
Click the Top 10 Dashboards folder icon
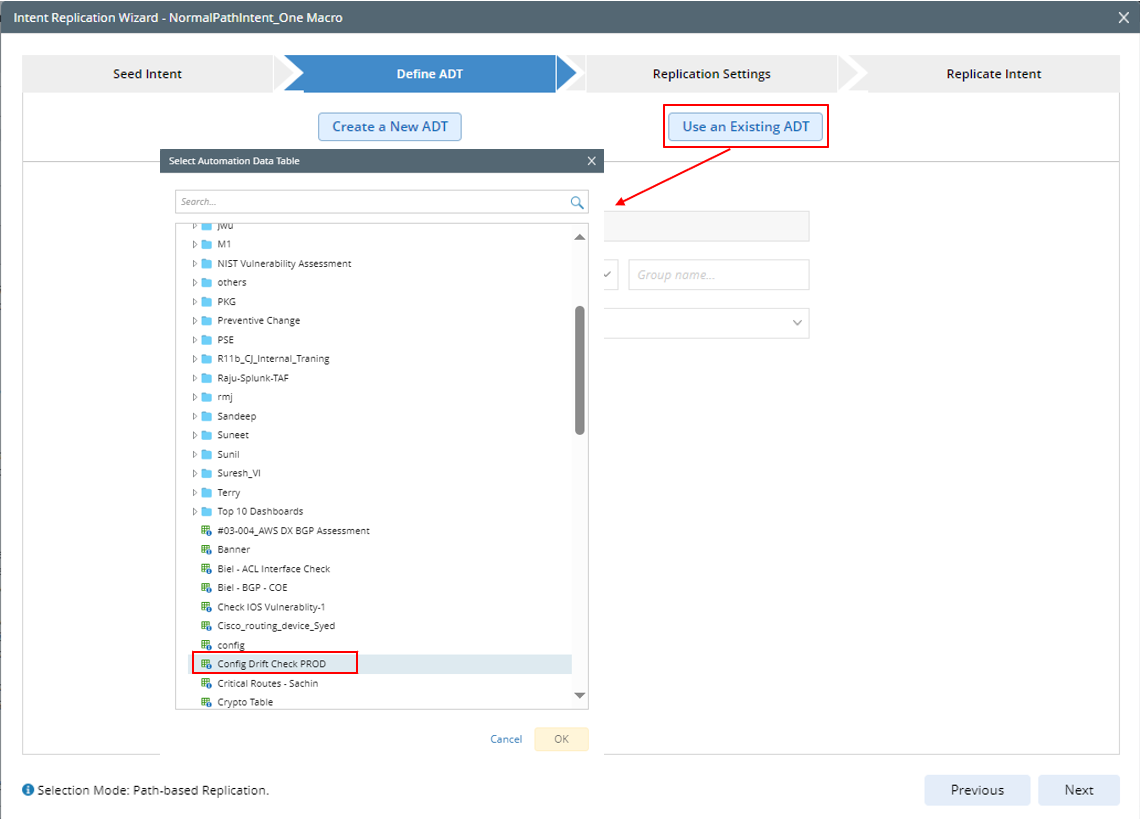pyautogui.click(x=207, y=511)
